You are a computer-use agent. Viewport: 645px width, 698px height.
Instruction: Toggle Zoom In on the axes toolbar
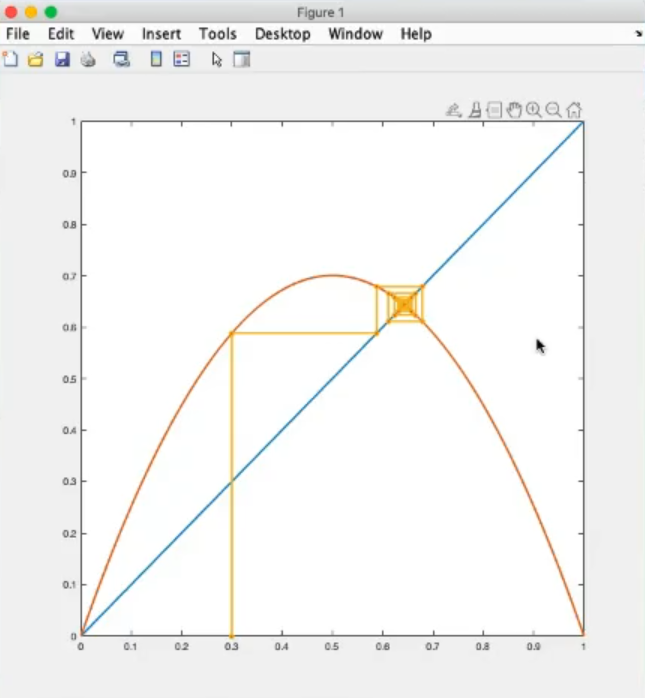pyautogui.click(x=534, y=110)
